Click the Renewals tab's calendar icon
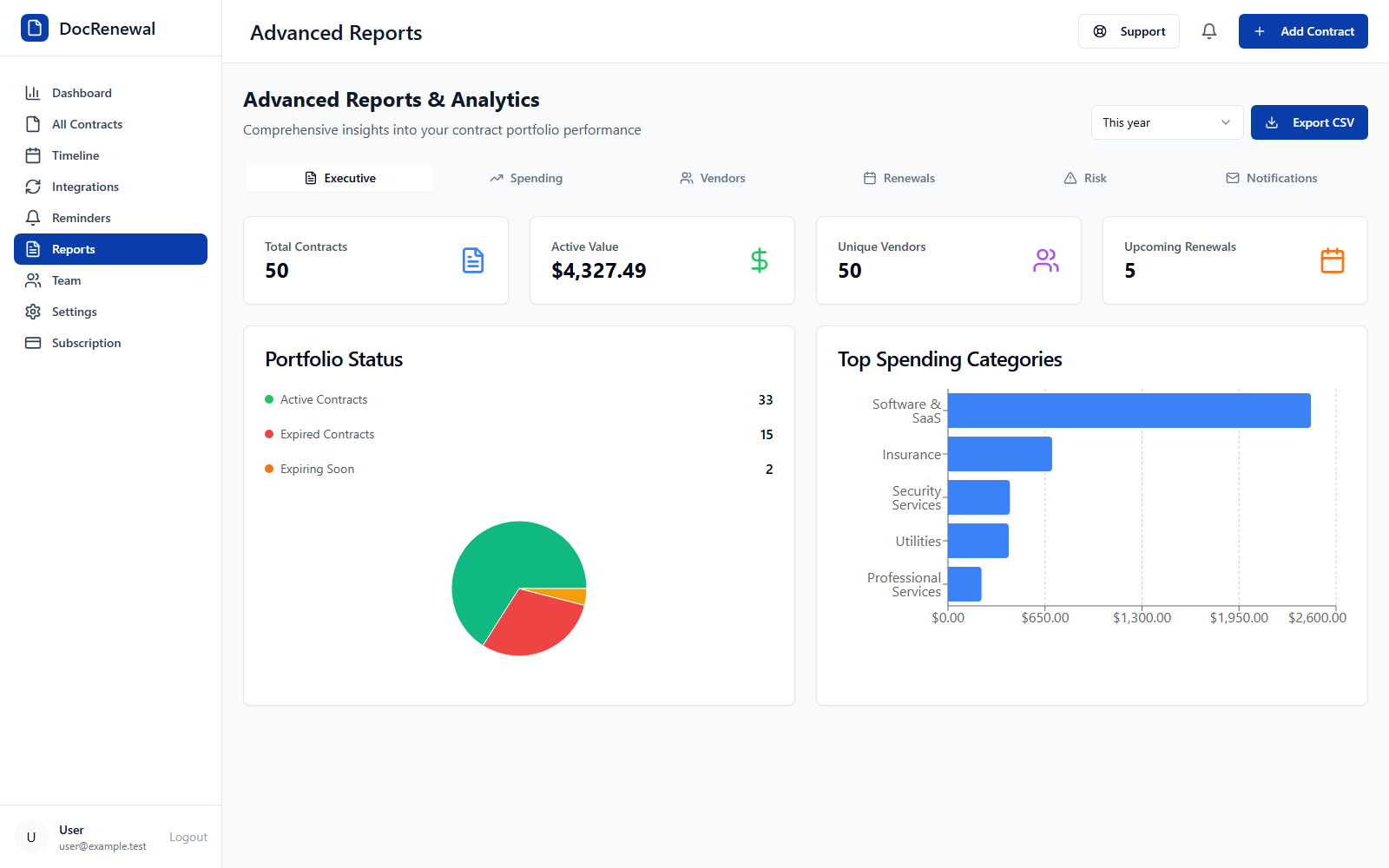 coord(870,178)
